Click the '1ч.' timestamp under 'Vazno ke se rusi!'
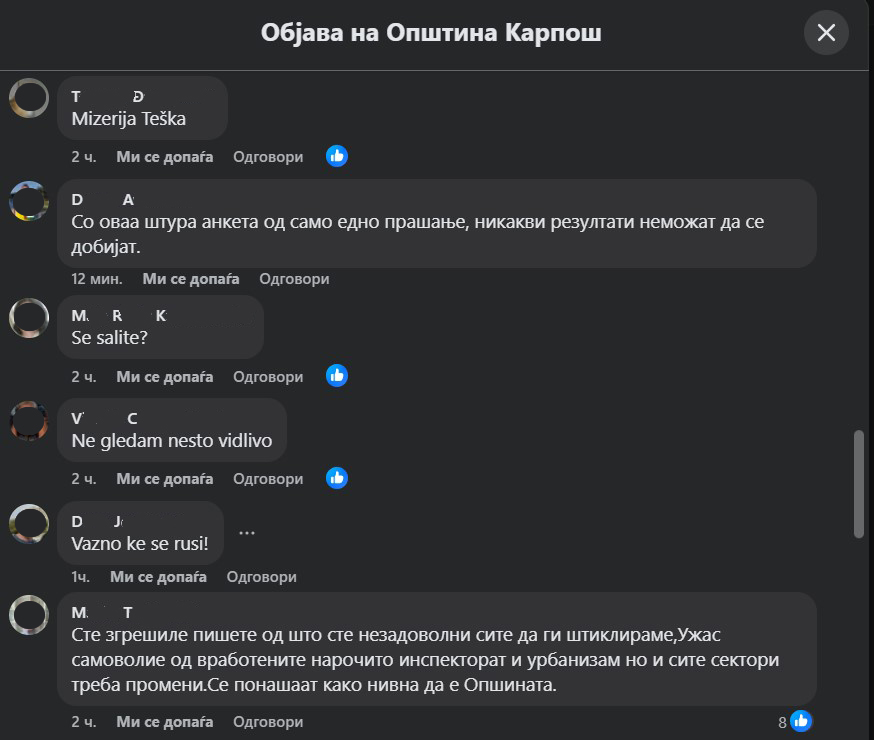Viewport: 874px width, 740px height. point(80,577)
